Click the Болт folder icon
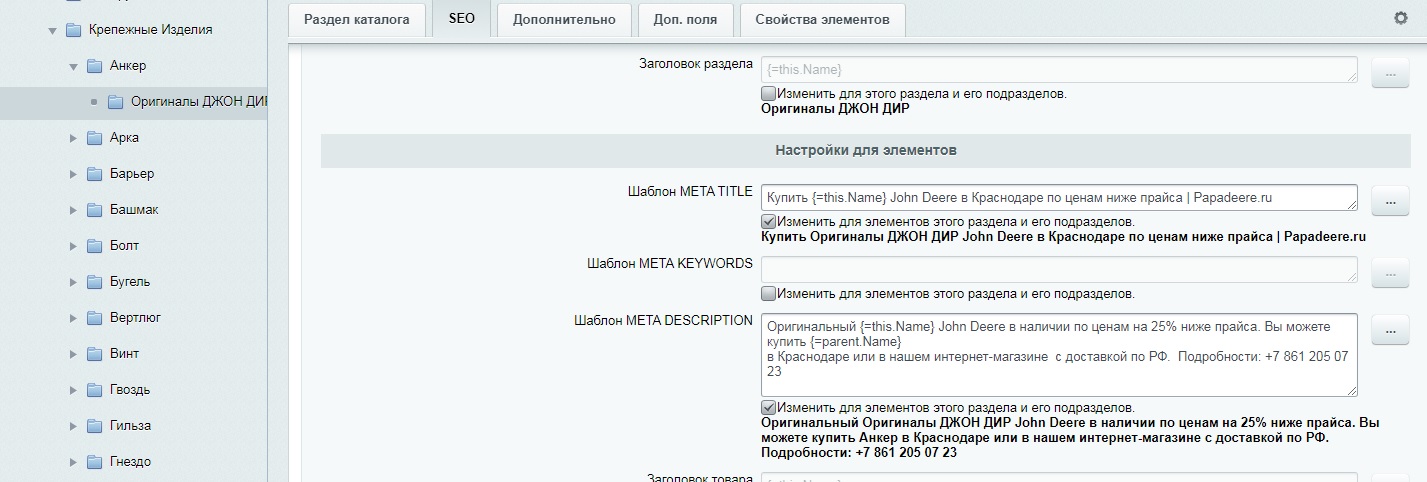Viewport: 1427px width, 482px height. coord(95,246)
